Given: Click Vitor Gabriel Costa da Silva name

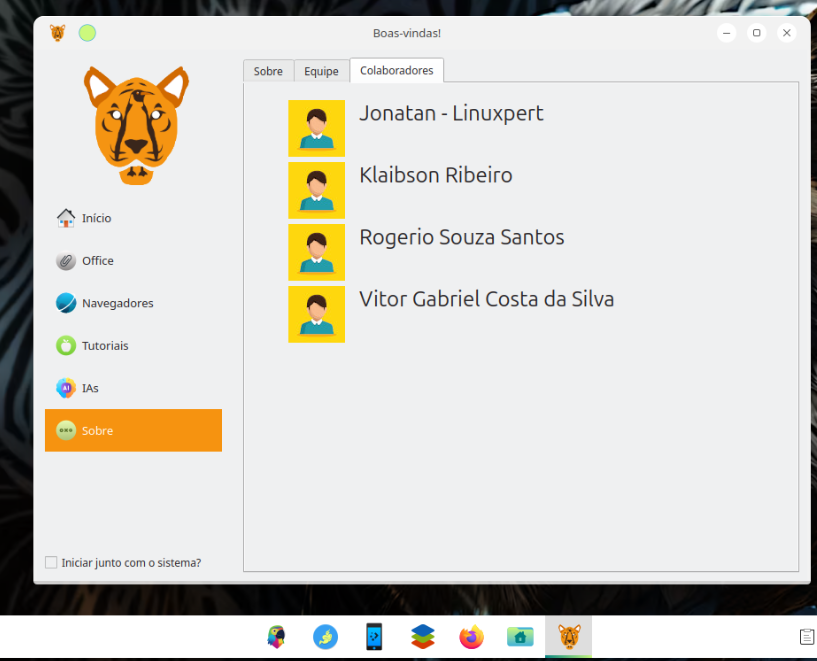Looking at the screenshot, I should pos(487,299).
